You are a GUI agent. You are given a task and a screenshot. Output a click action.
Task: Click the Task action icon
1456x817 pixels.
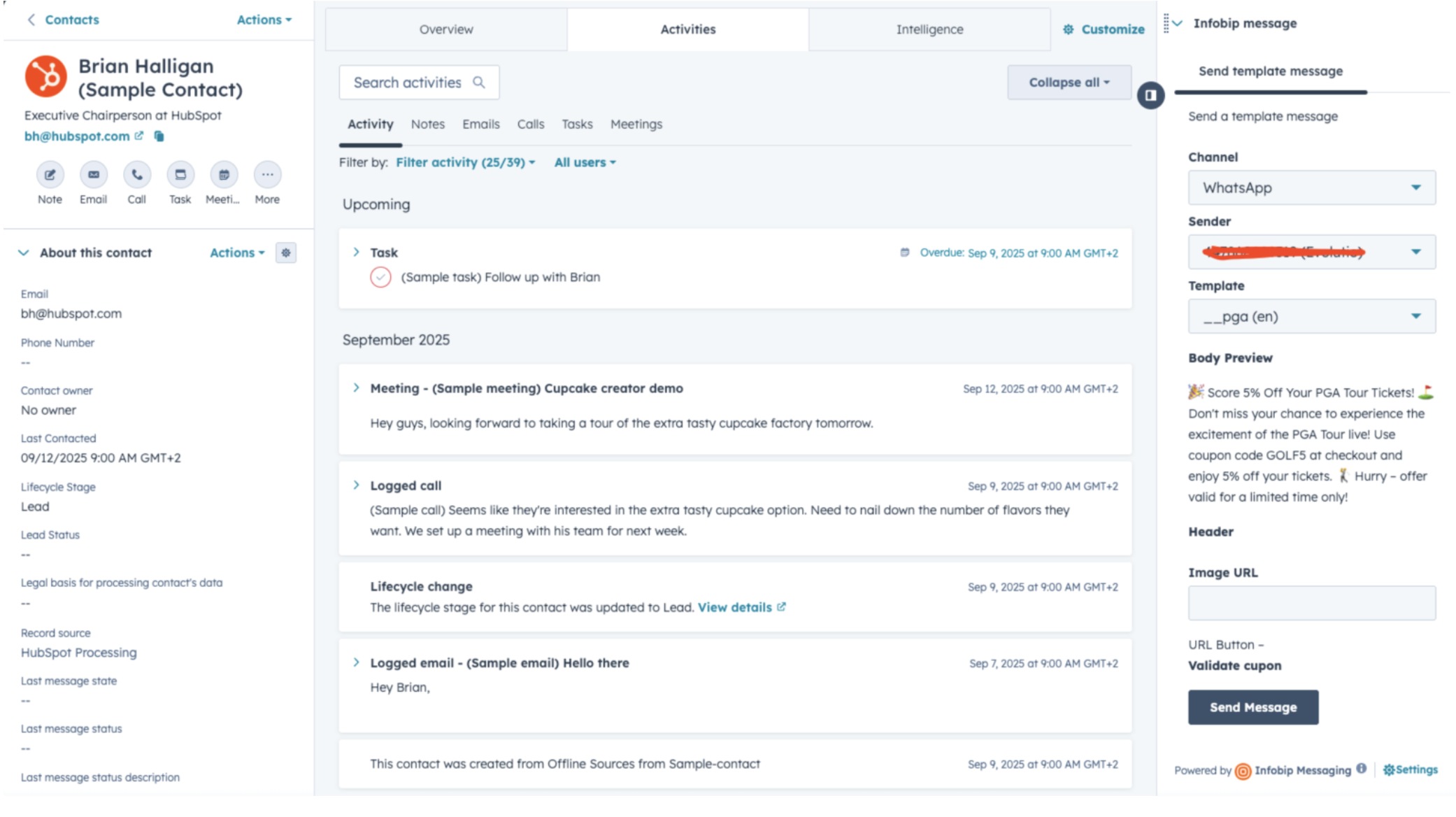coord(180,175)
